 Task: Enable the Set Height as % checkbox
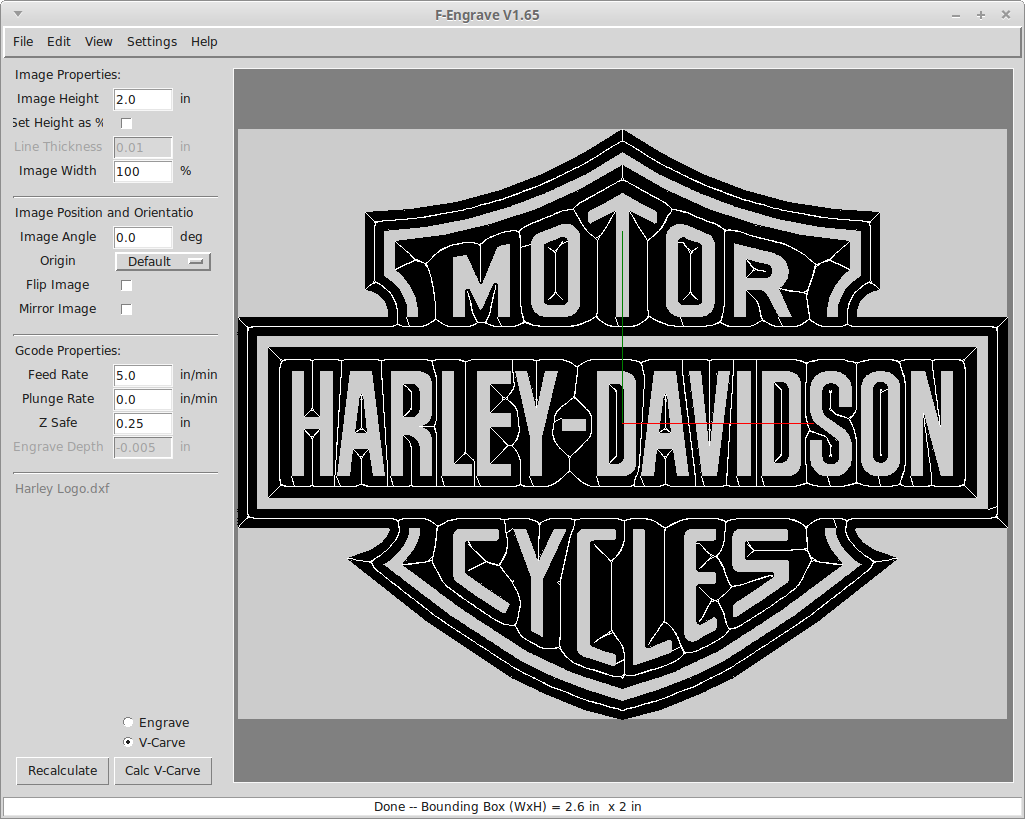(127, 123)
